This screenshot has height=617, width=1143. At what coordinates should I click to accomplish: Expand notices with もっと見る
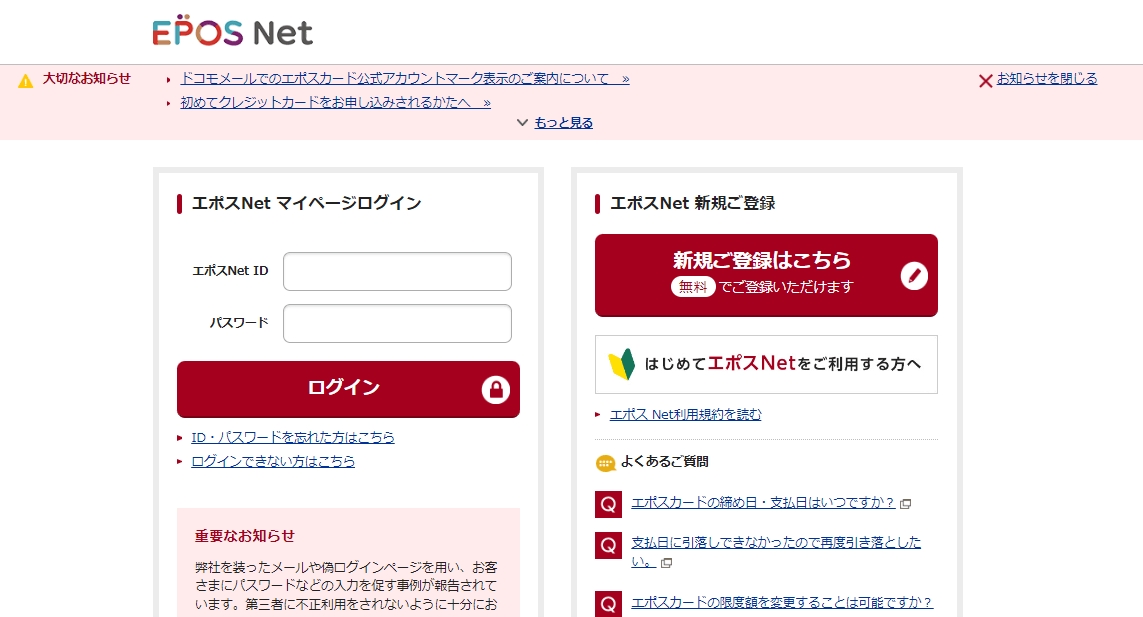pyautogui.click(x=563, y=122)
